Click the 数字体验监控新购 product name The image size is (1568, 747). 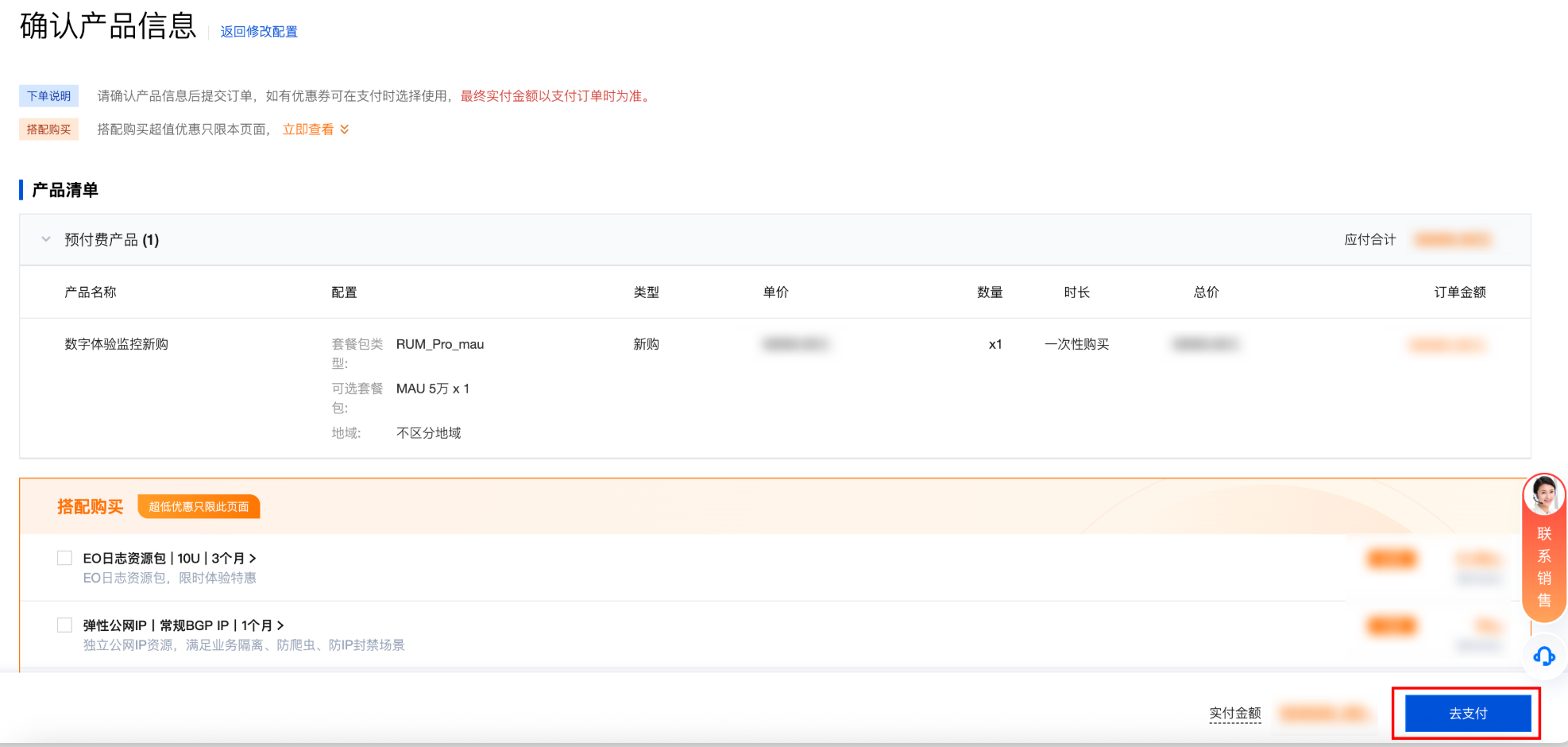[x=116, y=344]
